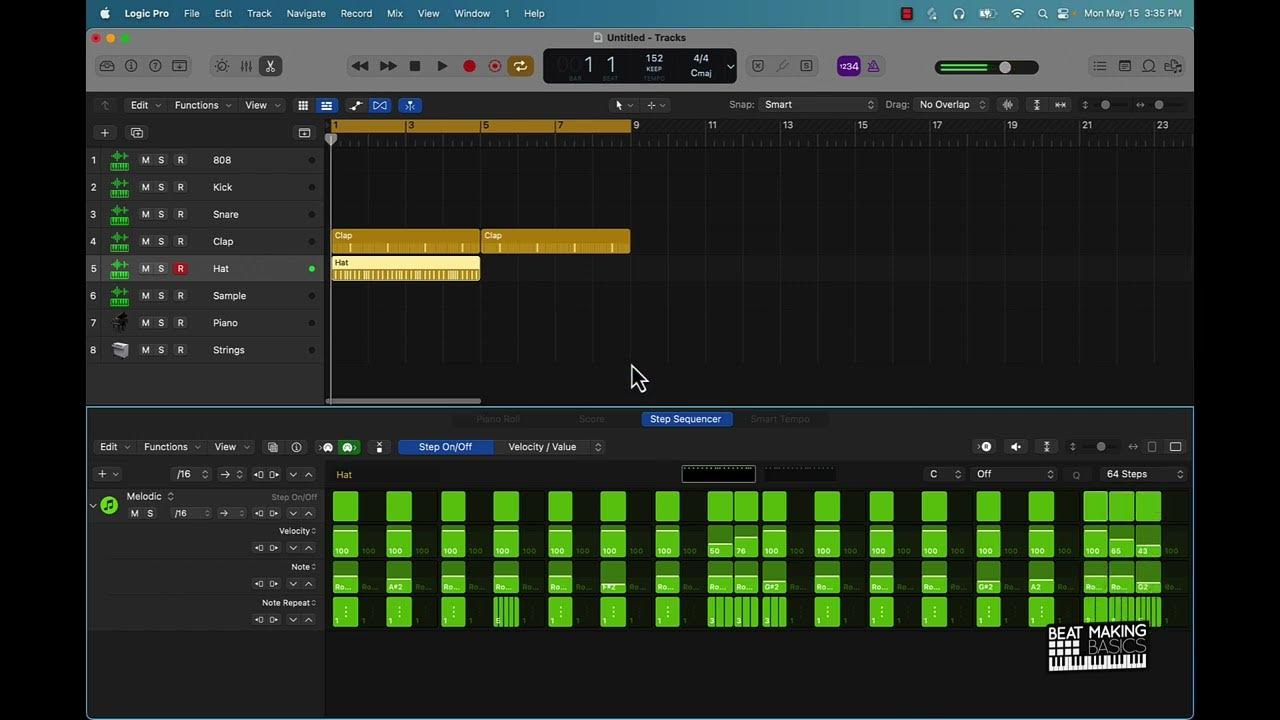This screenshot has width=1280, height=720.
Task: Open Tracks area Functions menu
Action: [203, 105]
